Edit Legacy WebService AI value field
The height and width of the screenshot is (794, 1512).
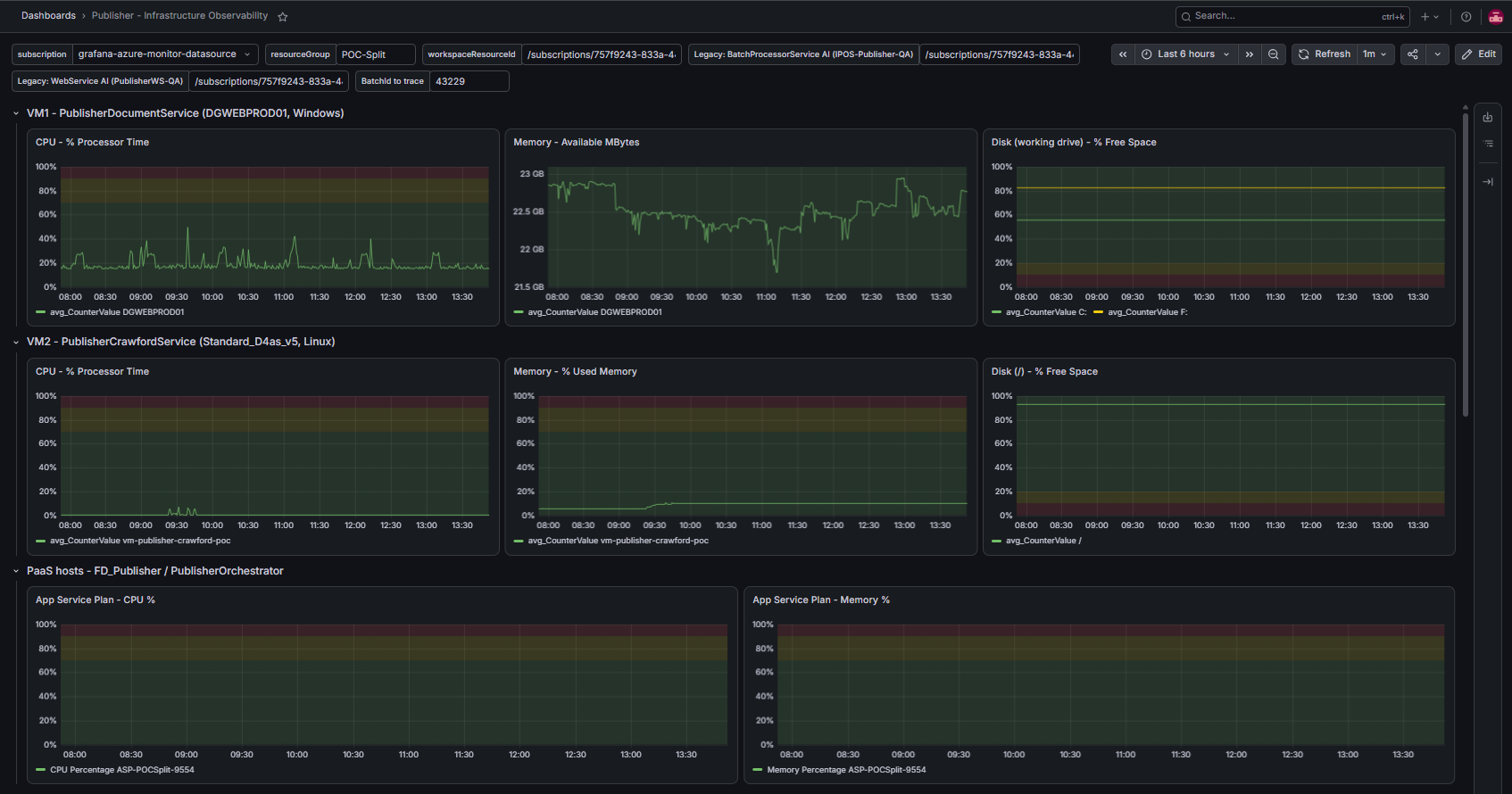coord(269,81)
